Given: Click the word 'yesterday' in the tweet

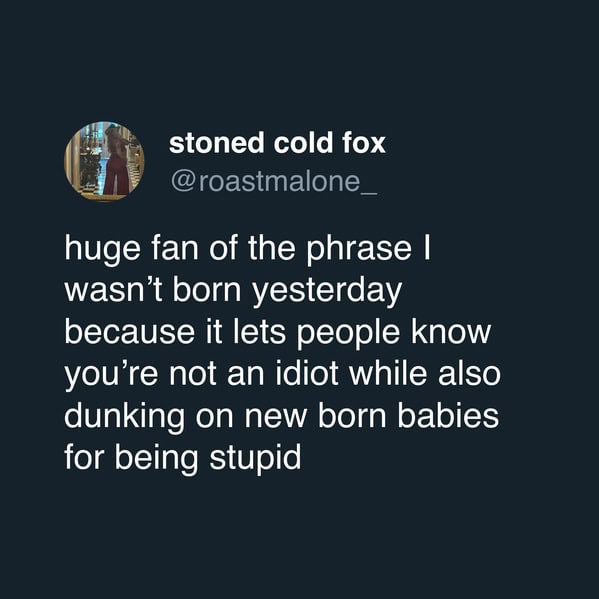Looking at the screenshot, I should click(x=327, y=292).
